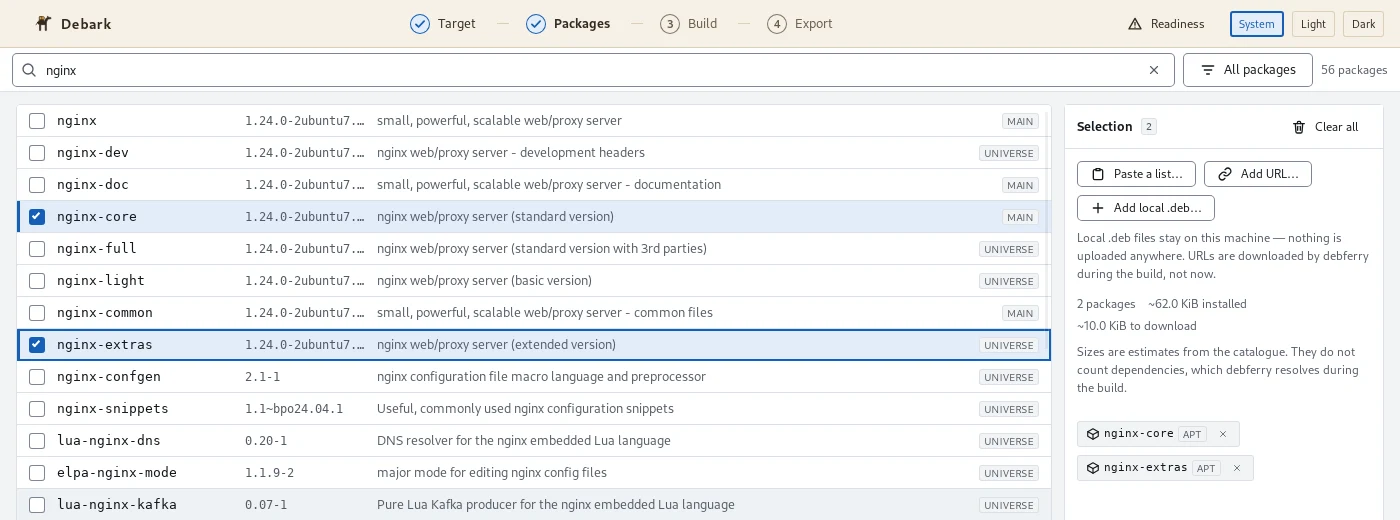
Task: Remove the nginx-core chip
Action: 1223,434
